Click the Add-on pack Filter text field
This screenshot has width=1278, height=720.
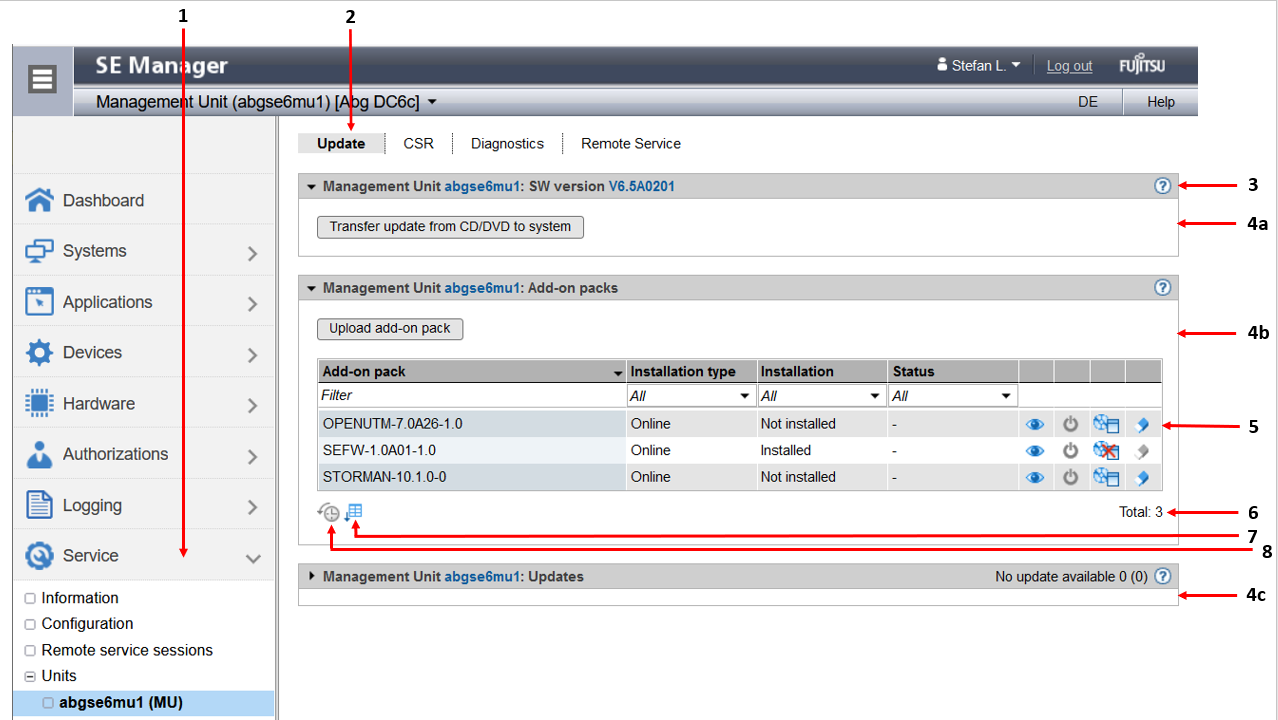coord(470,396)
